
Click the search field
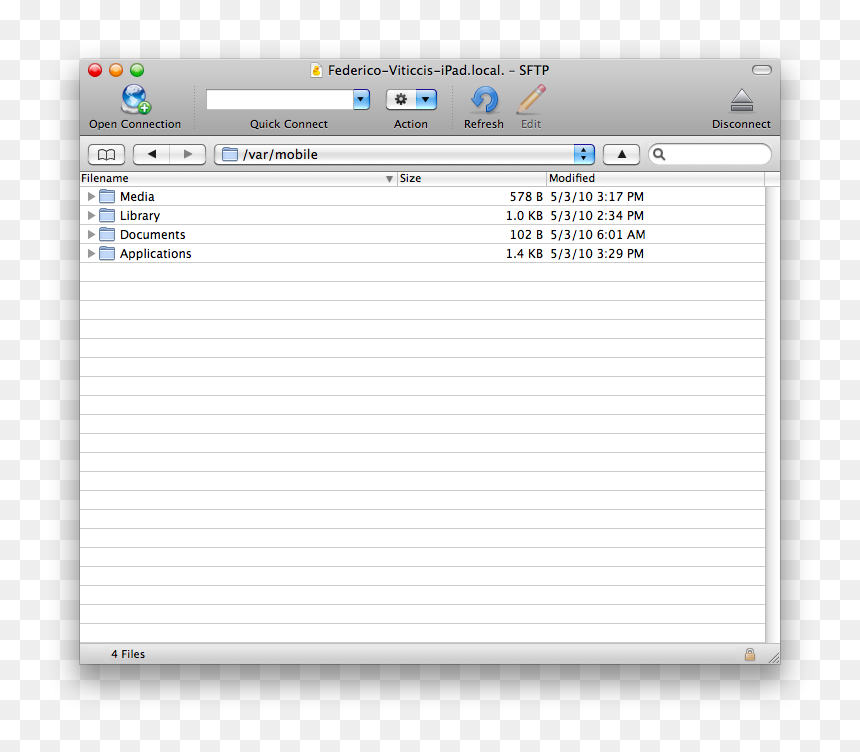(710, 155)
